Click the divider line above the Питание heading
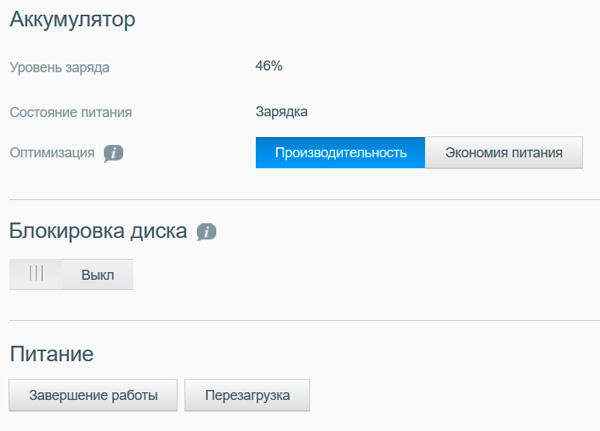Screen dimensions: 600x431 [x=300, y=321]
